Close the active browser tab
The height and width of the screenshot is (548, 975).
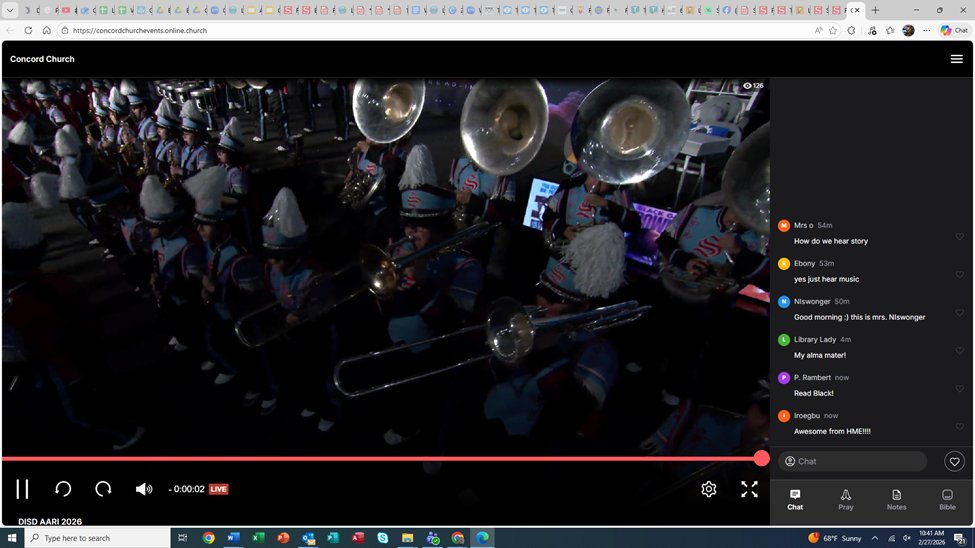pos(857,10)
